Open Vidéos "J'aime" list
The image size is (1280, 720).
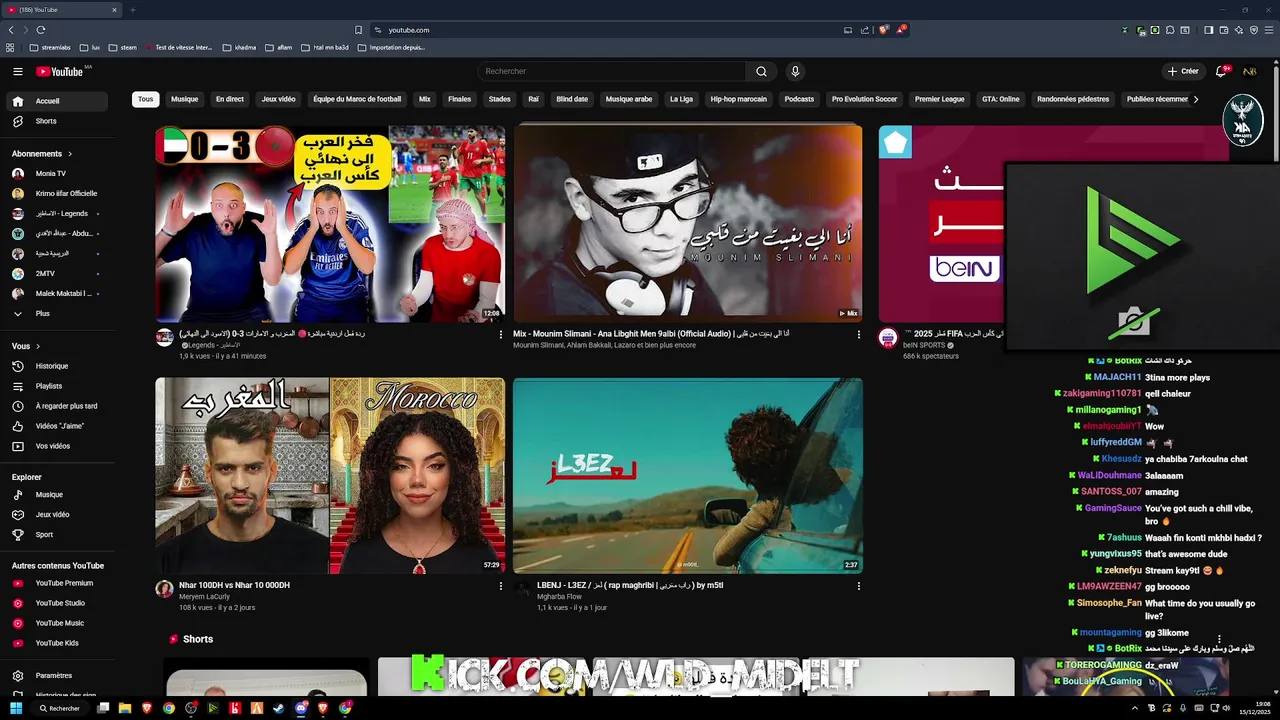coord(59,426)
